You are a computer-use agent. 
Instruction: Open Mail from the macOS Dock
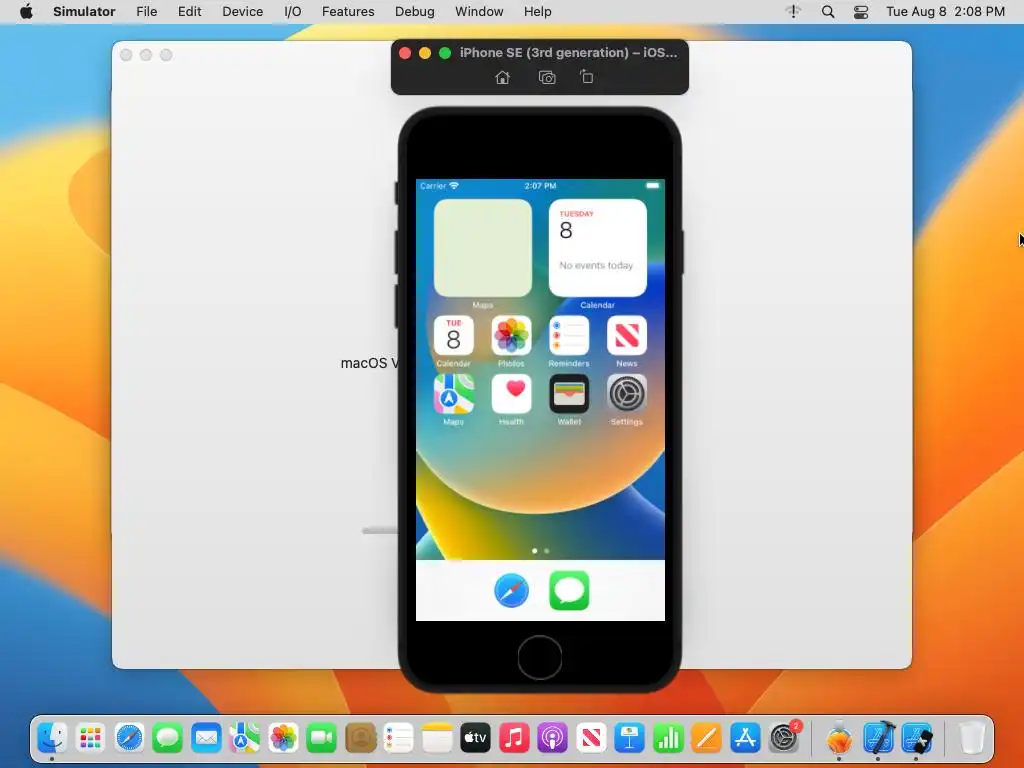point(206,739)
